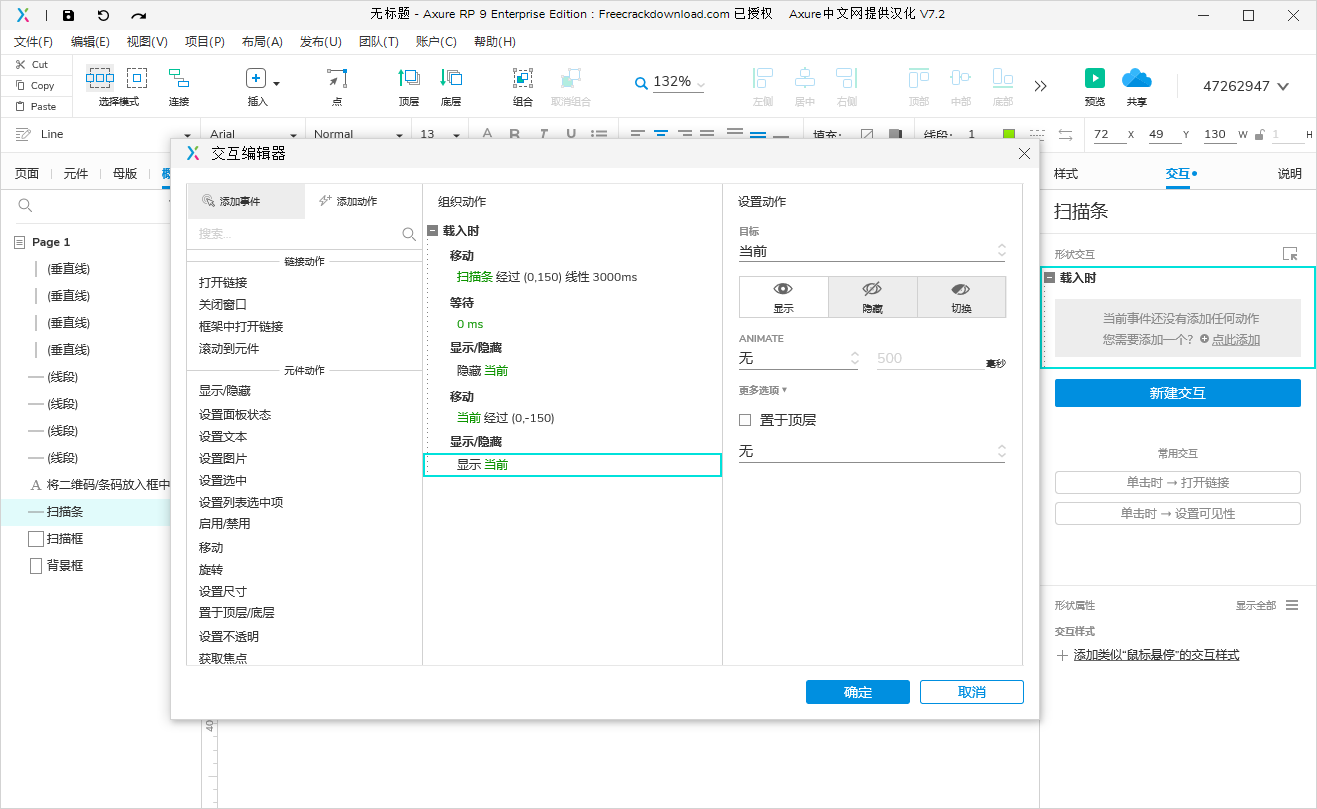Open the Arial font dropdown
This screenshot has width=1317, height=809.
(x=253, y=134)
